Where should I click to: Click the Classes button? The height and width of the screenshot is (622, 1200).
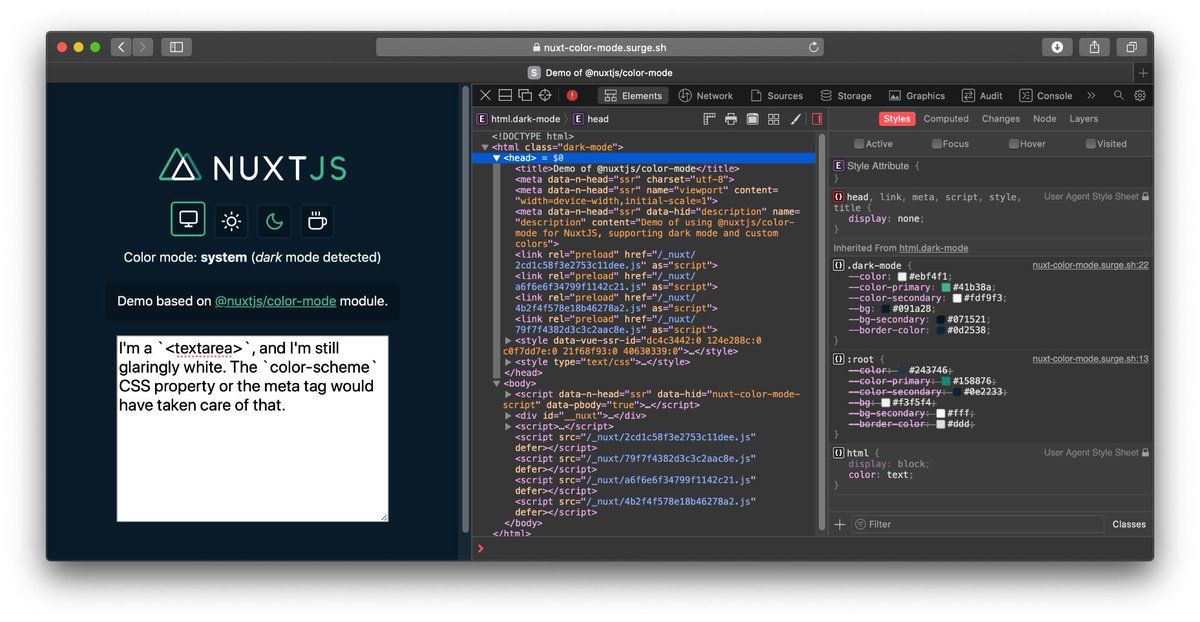pyautogui.click(x=1128, y=524)
